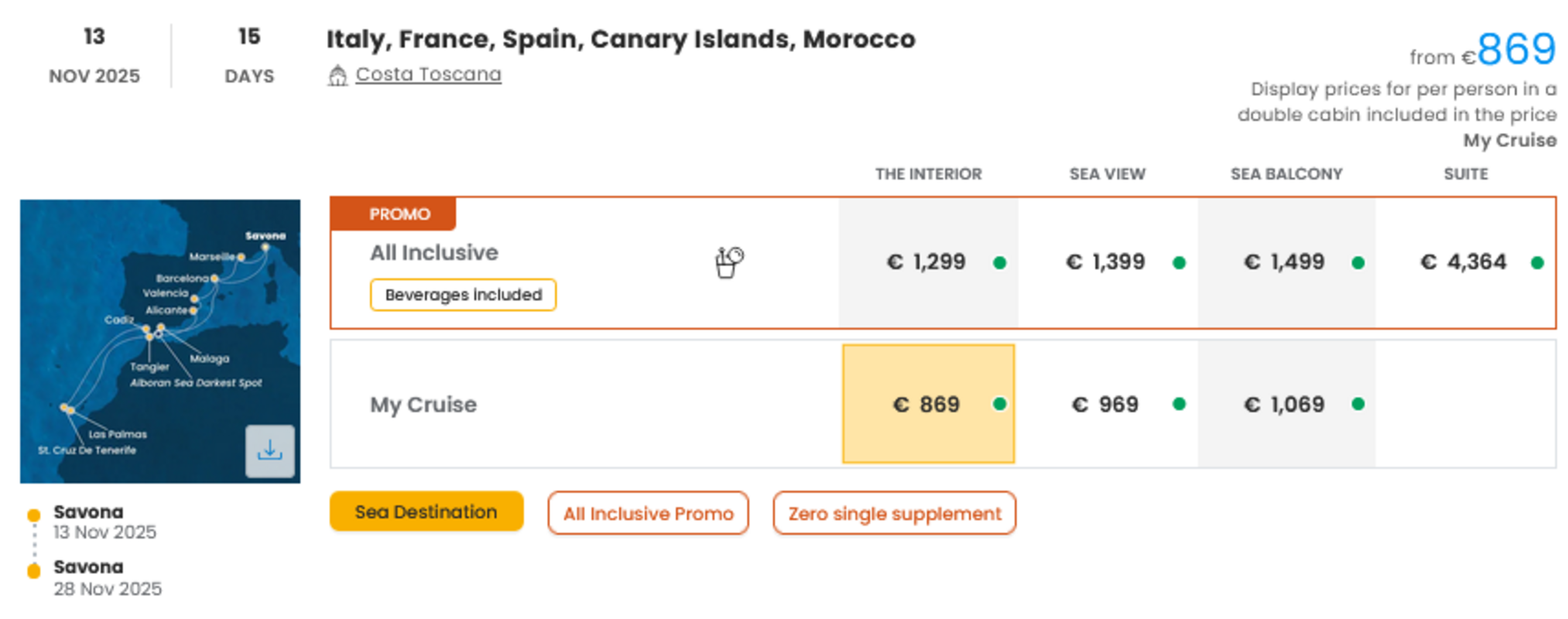Click the Sea Destination button
The image size is (1568, 619).
(426, 511)
